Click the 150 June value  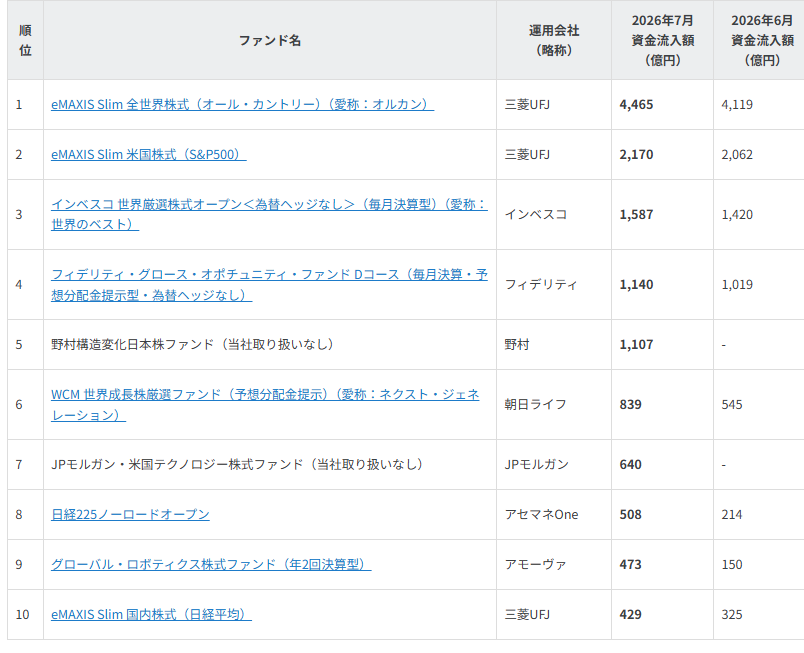pyautogui.click(x=732, y=564)
